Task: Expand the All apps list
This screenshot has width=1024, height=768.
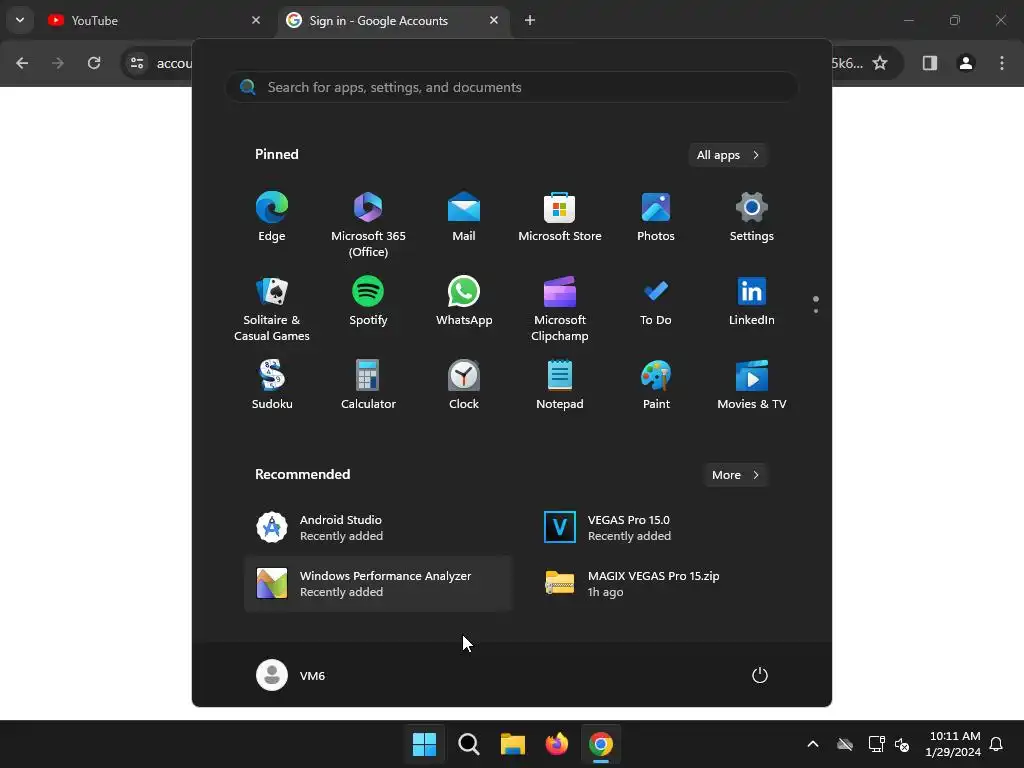Action: pos(728,155)
